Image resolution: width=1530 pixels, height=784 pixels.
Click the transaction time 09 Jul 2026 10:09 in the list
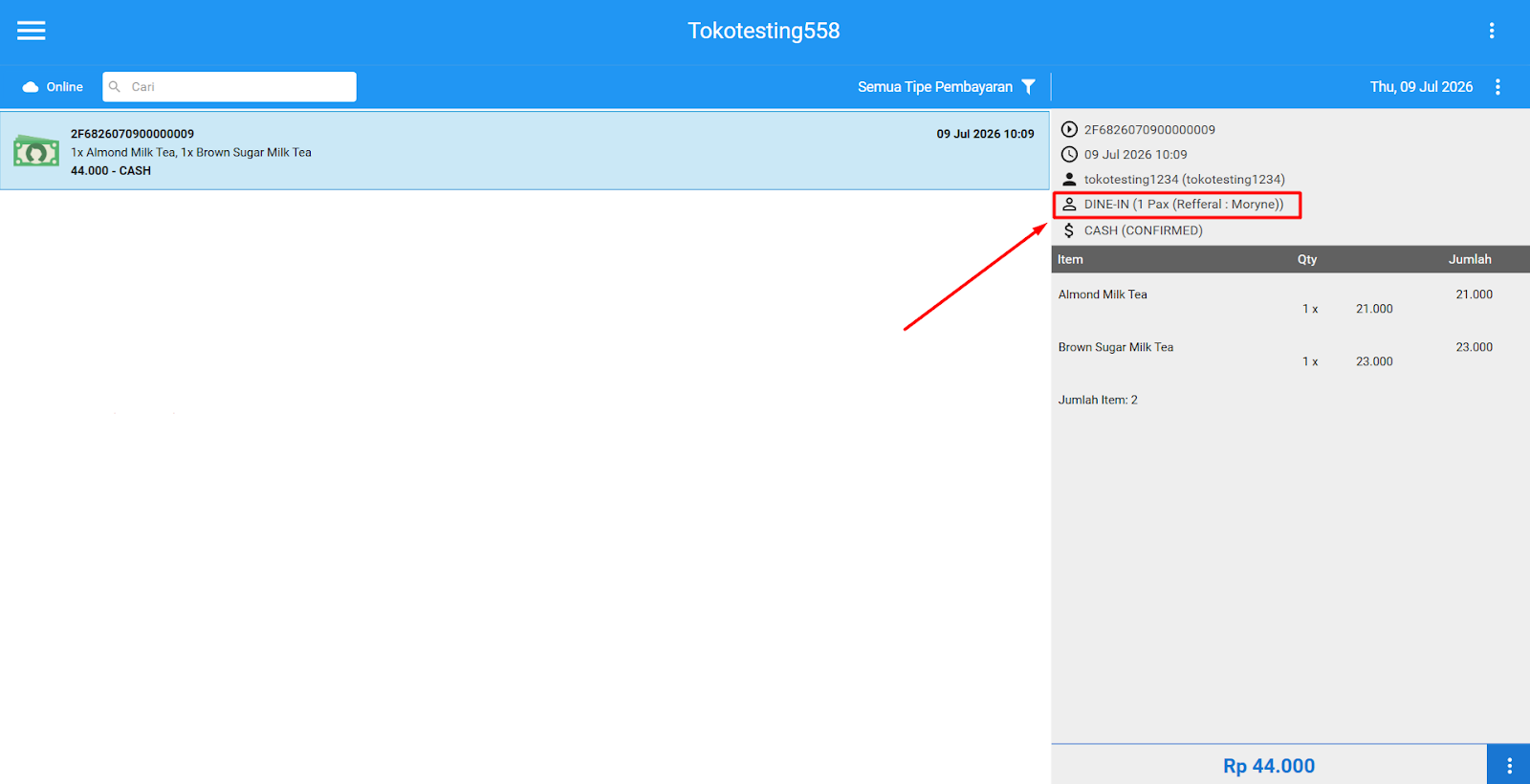tap(985, 134)
